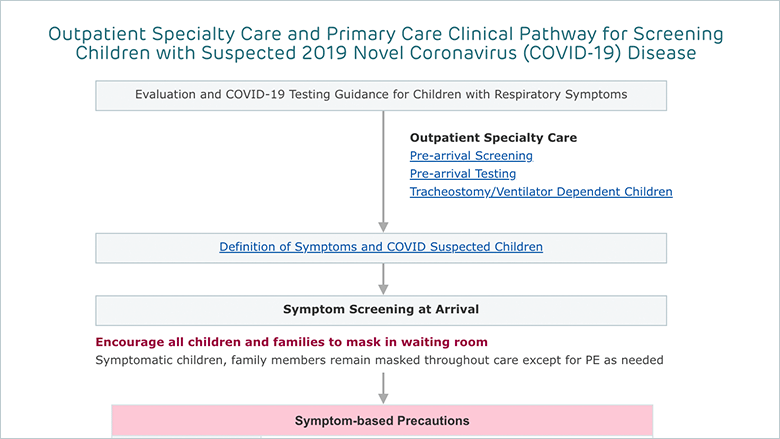Screen dimensions: 780x439
Task: Click the bold Outpatient Specialty Care heading
Action: click(493, 138)
